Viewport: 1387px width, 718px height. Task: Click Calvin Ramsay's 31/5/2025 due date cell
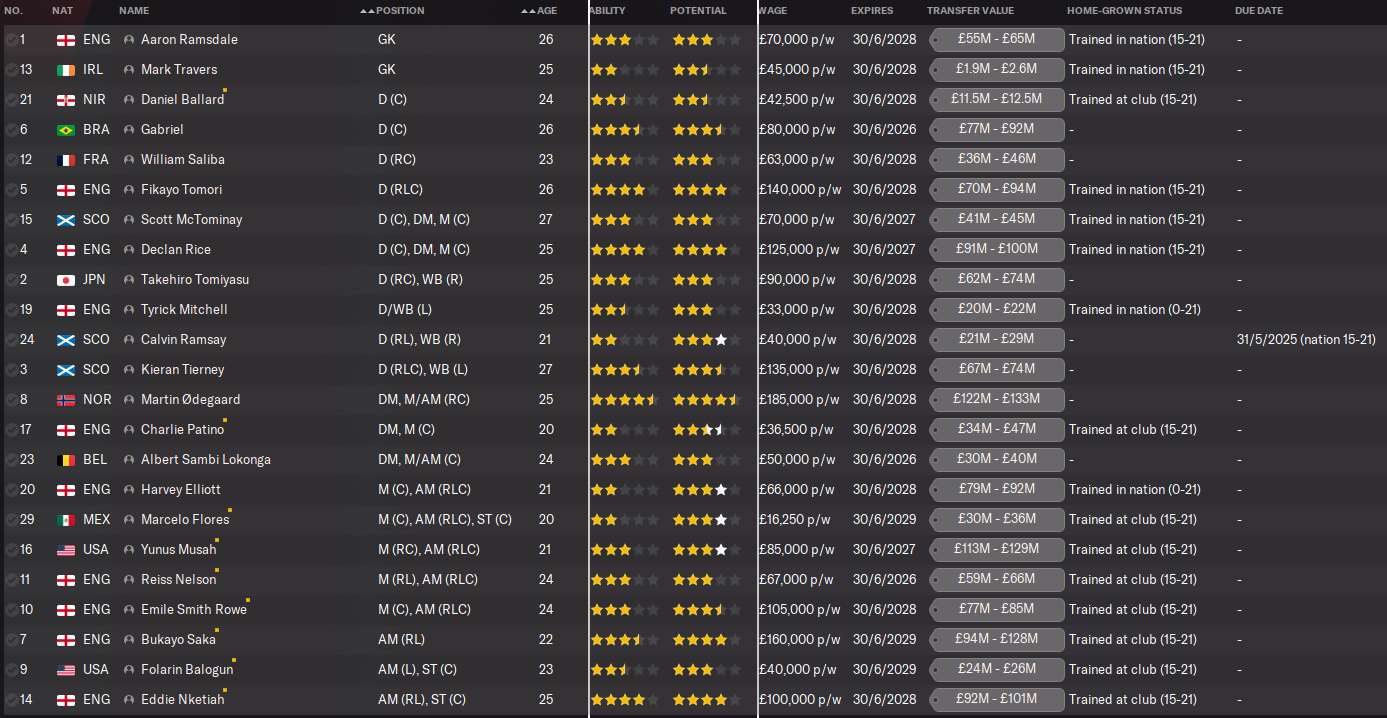coord(1305,340)
